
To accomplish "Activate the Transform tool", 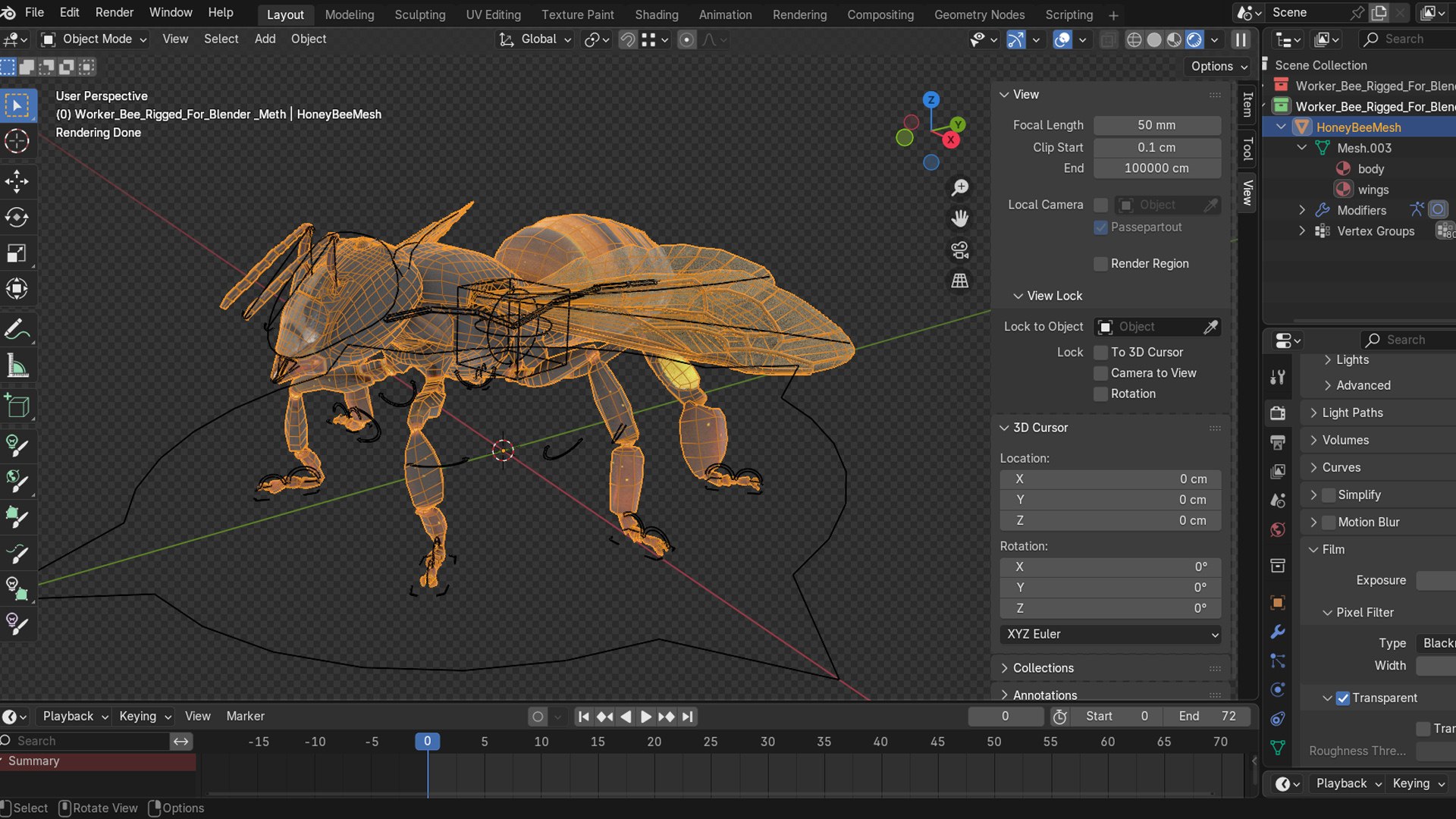I will 17,289.
